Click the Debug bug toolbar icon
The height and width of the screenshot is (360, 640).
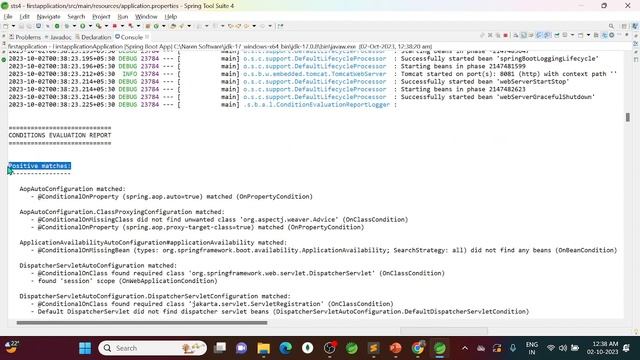(x=67, y=26)
